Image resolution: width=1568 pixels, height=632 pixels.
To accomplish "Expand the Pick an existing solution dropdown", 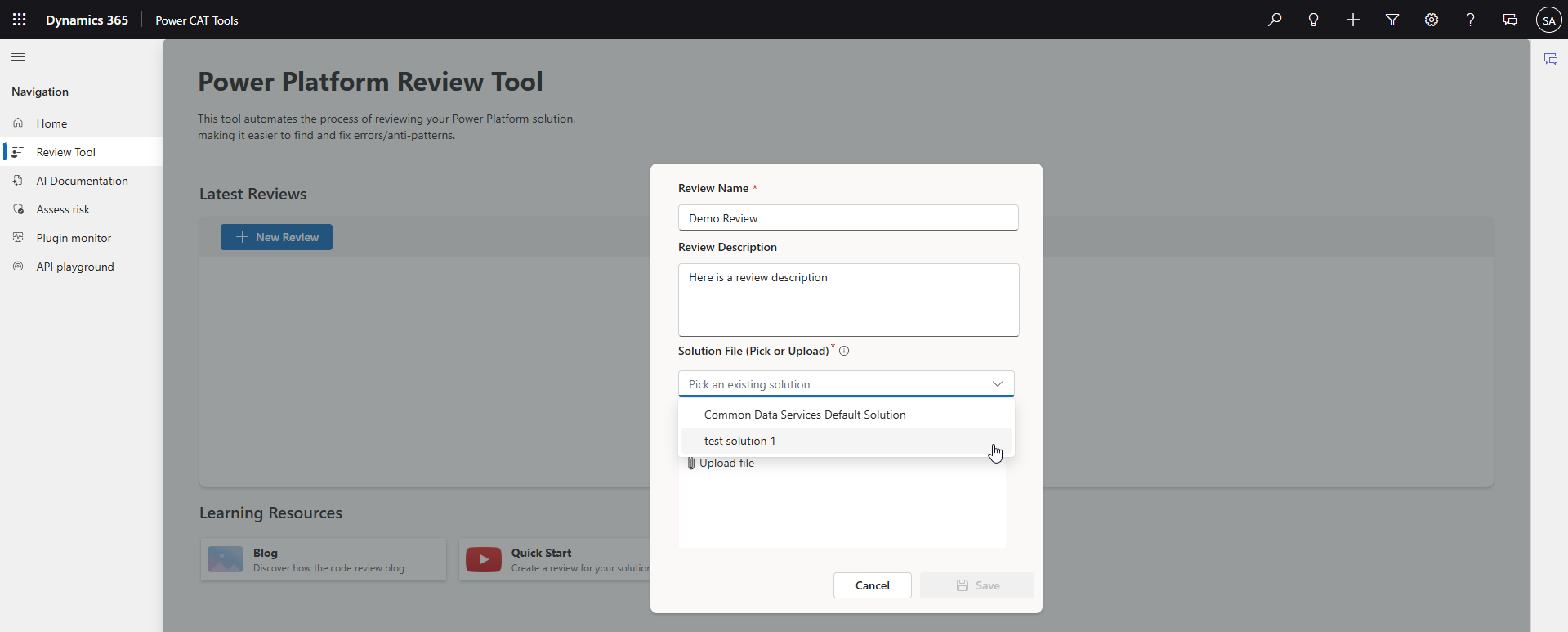I will coord(847,383).
